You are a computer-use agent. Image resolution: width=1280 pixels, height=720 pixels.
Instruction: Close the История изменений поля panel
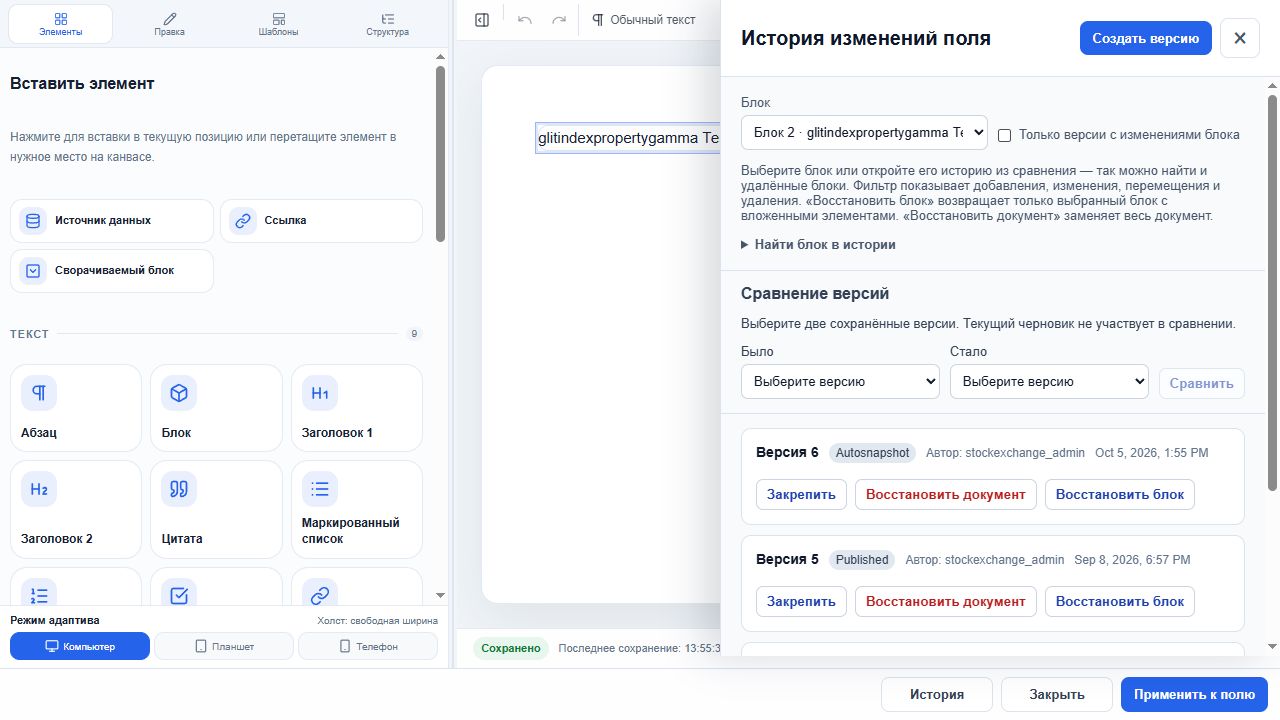click(x=1240, y=38)
